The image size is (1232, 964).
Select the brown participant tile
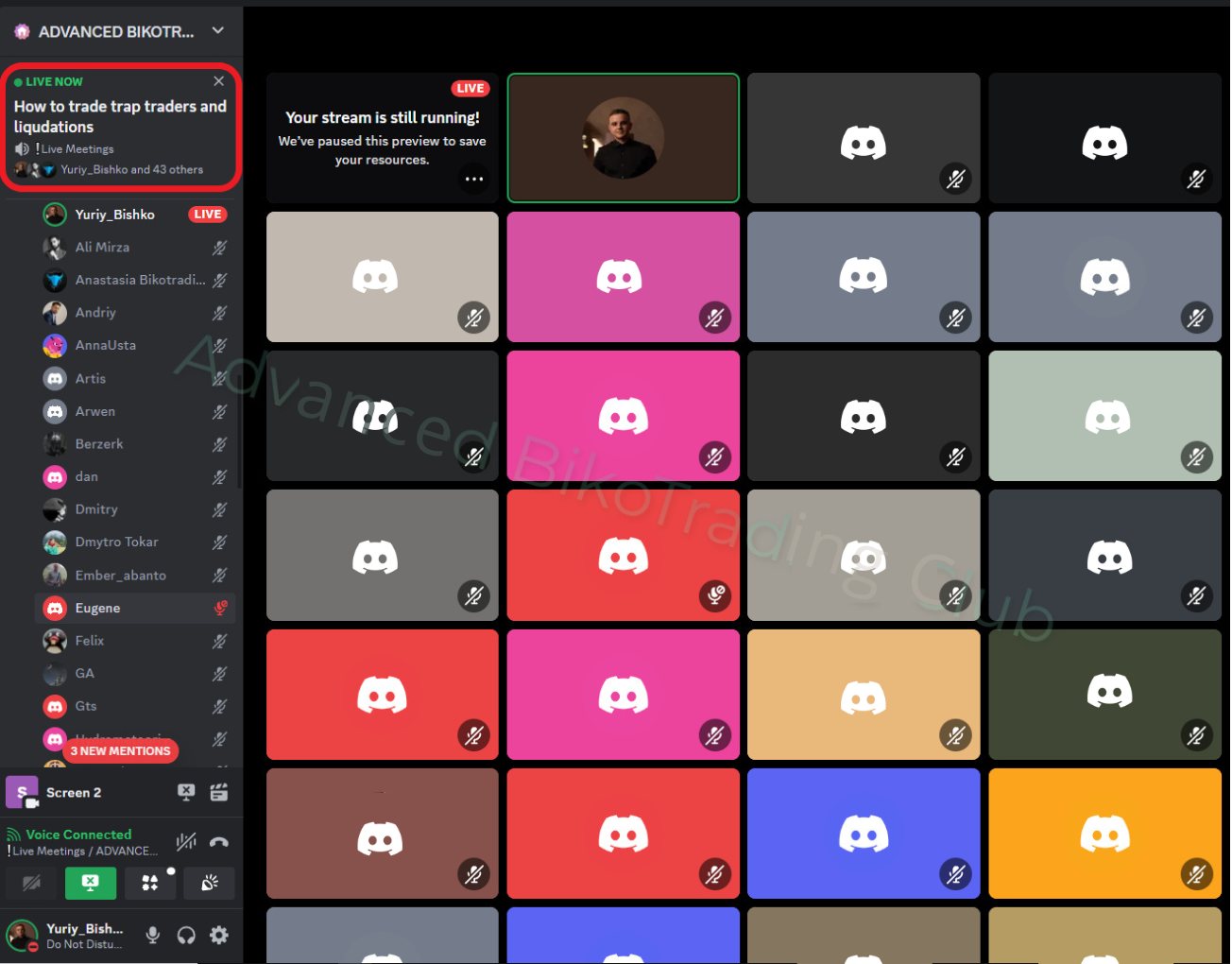point(383,834)
